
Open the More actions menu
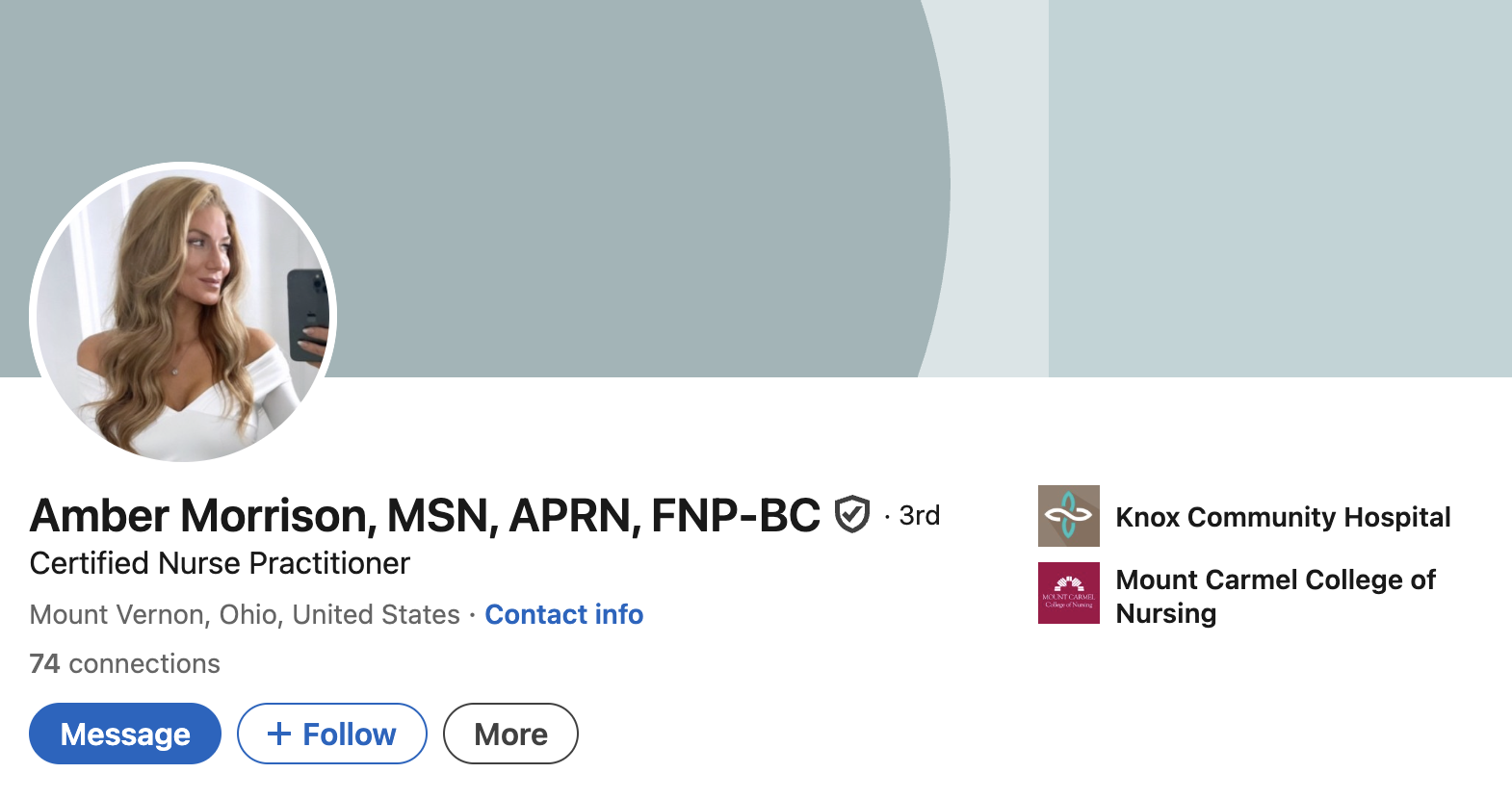pyautogui.click(x=510, y=735)
